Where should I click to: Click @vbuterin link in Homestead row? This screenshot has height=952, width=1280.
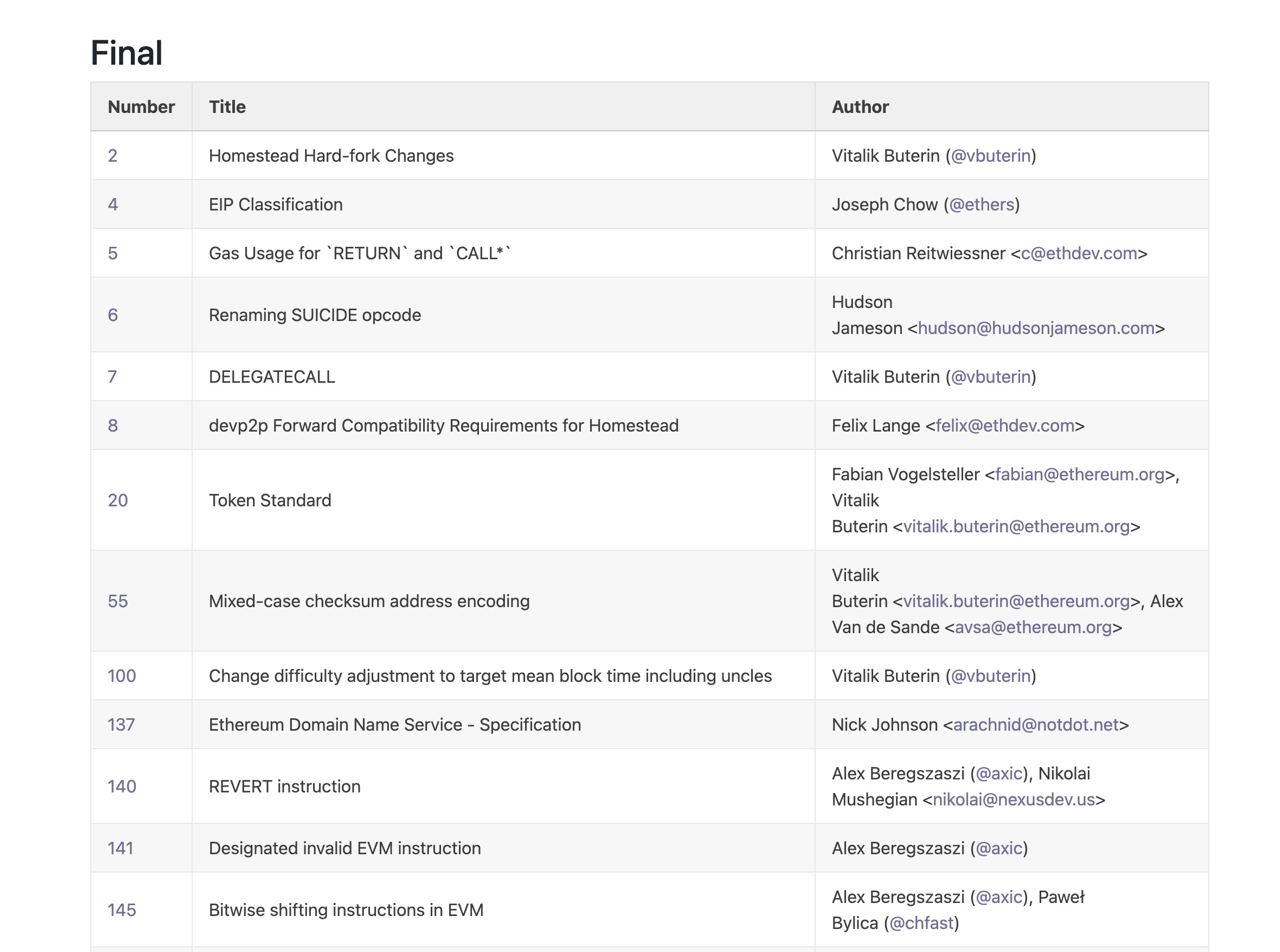coord(990,156)
